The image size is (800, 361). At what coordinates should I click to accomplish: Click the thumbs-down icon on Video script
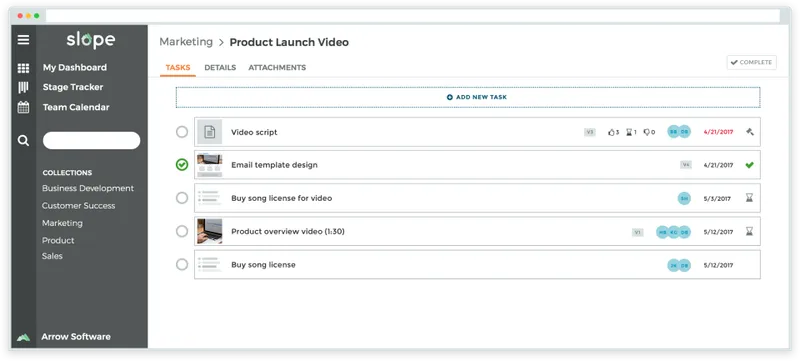pos(646,132)
